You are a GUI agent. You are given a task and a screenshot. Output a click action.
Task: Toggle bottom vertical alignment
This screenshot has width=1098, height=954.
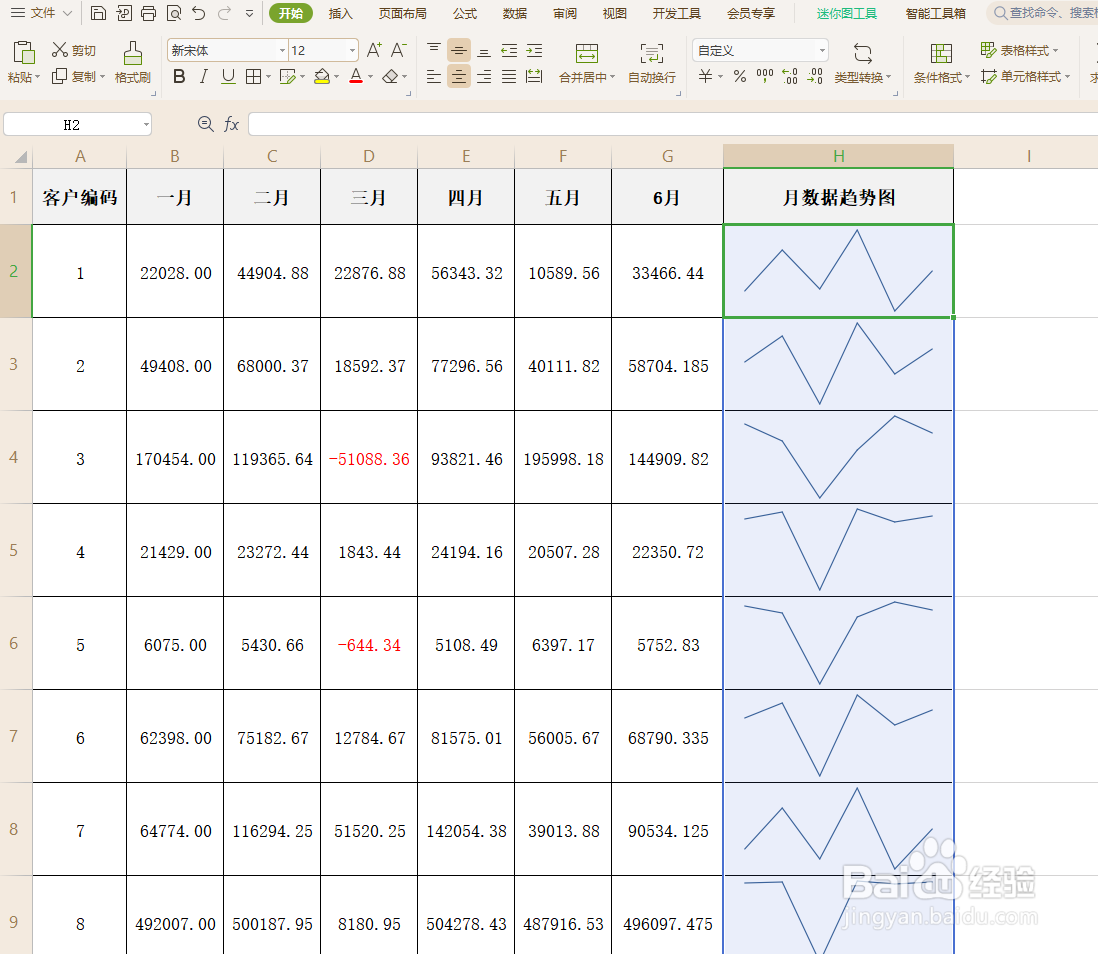(x=484, y=50)
